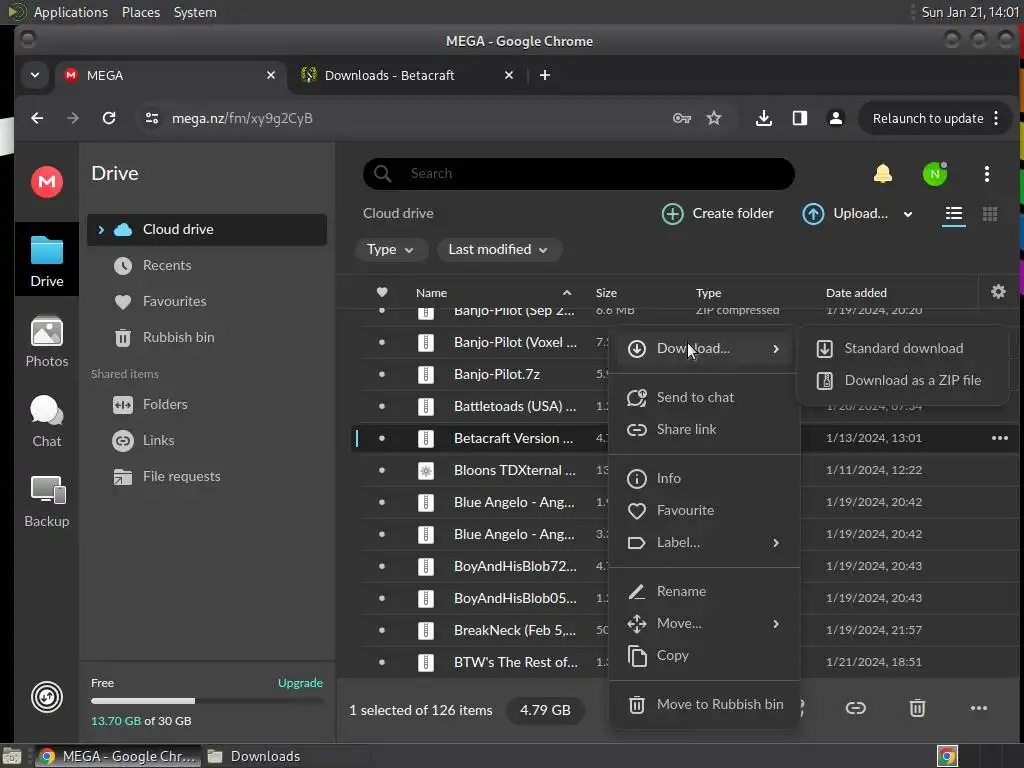Choose Standard download

pyautogui.click(x=903, y=348)
